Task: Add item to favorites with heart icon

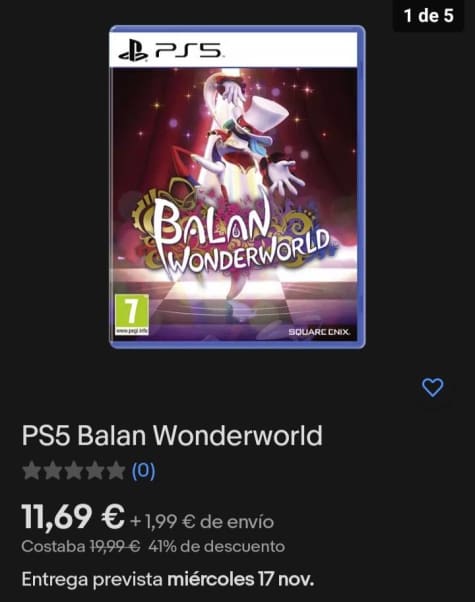Action: [x=433, y=387]
